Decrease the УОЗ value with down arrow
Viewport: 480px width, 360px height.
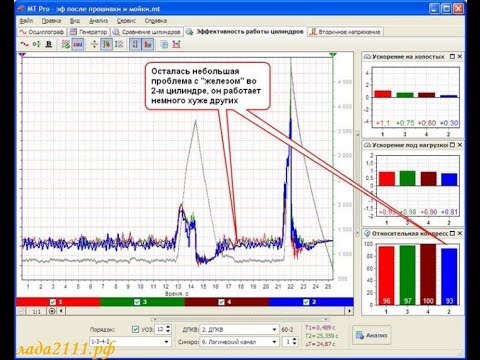click(168, 332)
